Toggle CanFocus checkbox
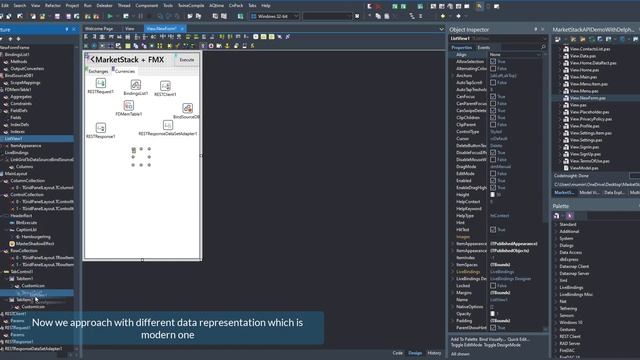This screenshot has width=640, height=360. 493,97
